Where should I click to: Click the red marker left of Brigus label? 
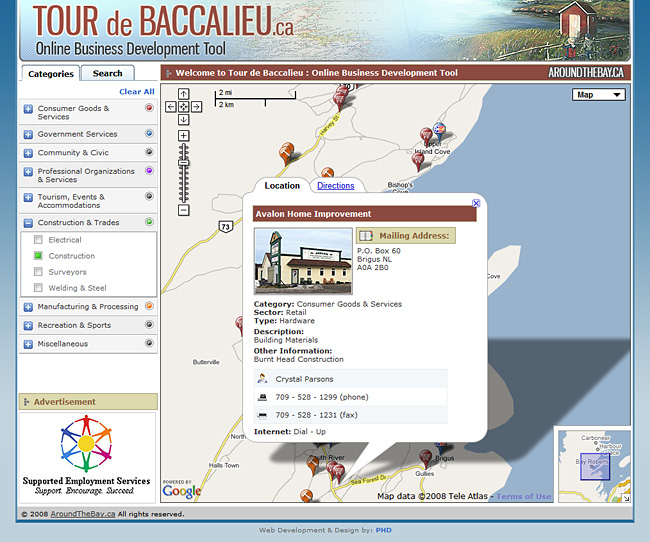(x=425, y=459)
